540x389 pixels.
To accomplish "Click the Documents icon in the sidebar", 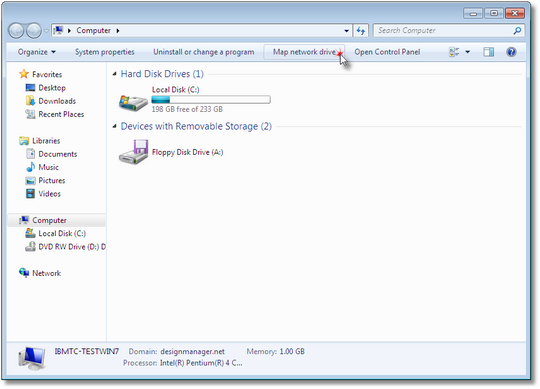I will coord(31,154).
